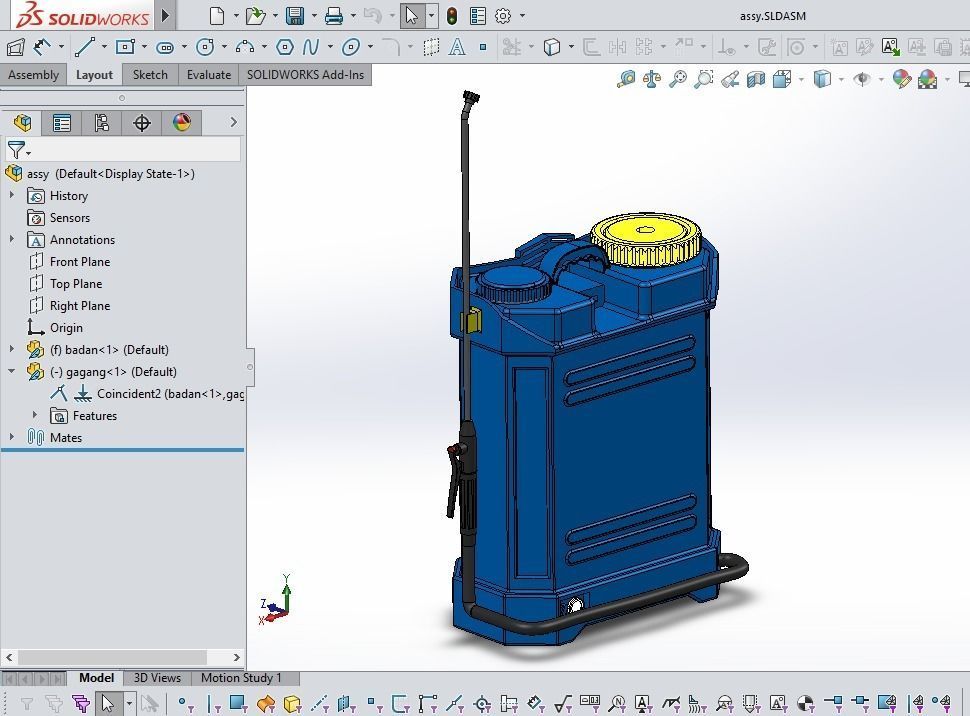This screenshot has width=970, height=716.
Task: Collapse the gagang<1> component node
Action: (x=12, y=371)
